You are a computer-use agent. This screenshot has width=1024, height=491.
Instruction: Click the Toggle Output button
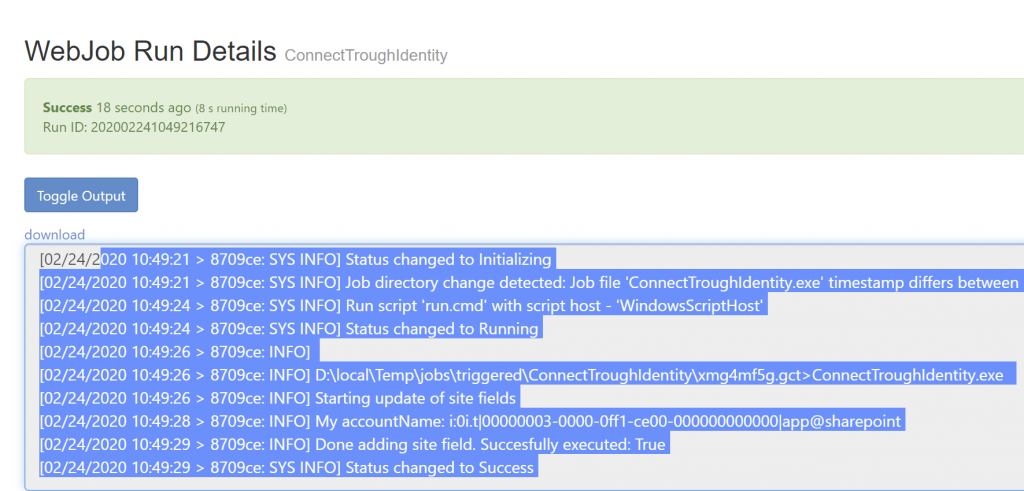click(x=81, y=195)
